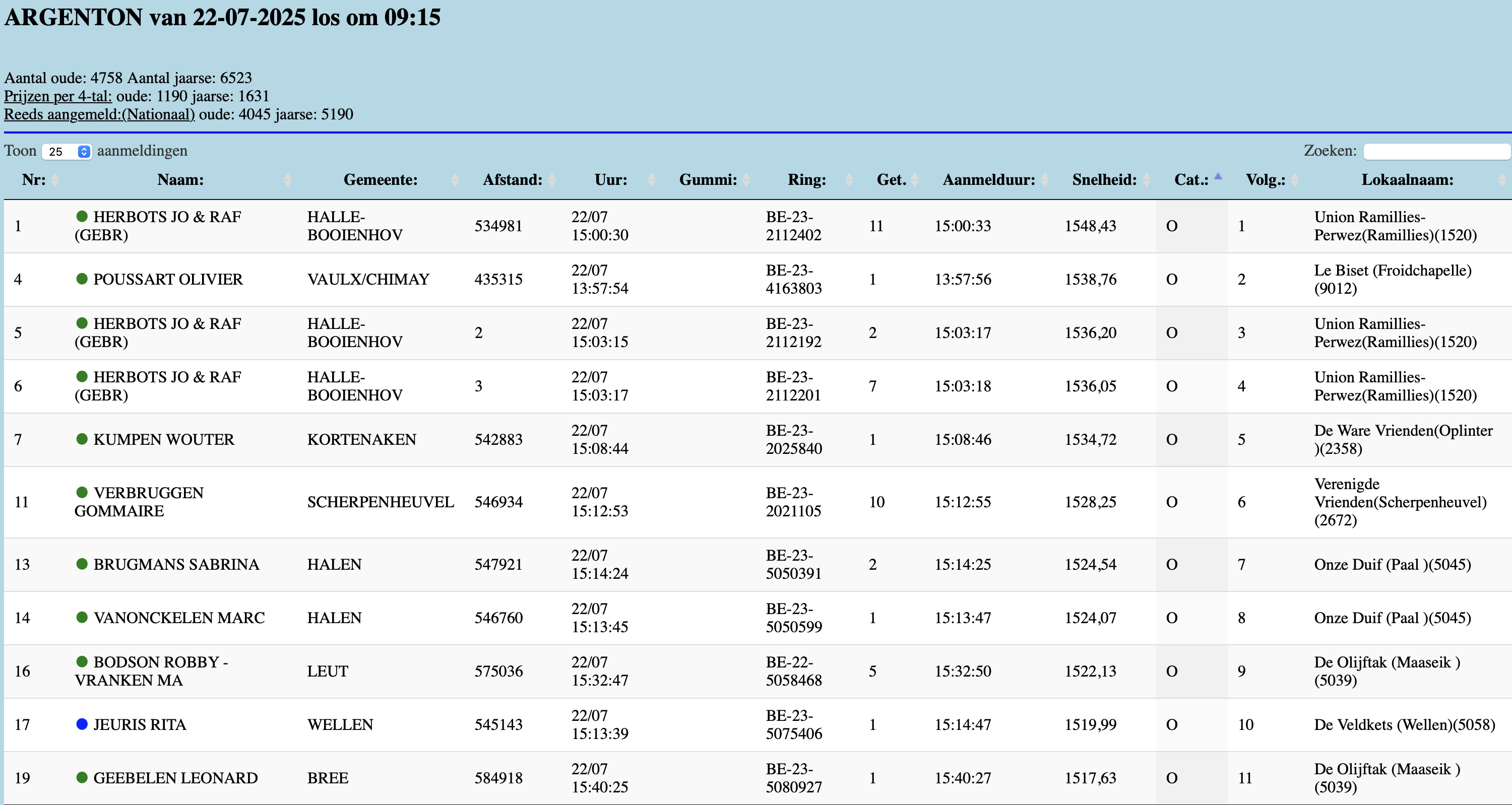The width and height of the screenshot is (1512, 805).
Task: Click green dot beside KUMPEN WOUTER
Action: click(82, 439)
